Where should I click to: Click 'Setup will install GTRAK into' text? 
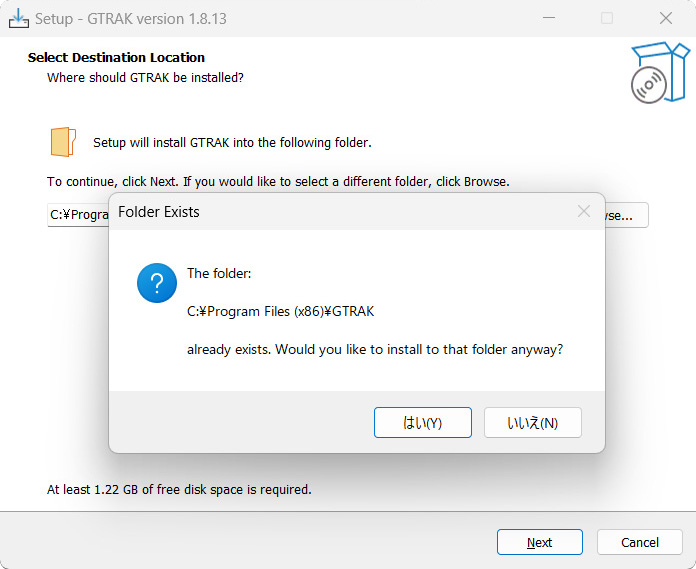tap(232, 142)
